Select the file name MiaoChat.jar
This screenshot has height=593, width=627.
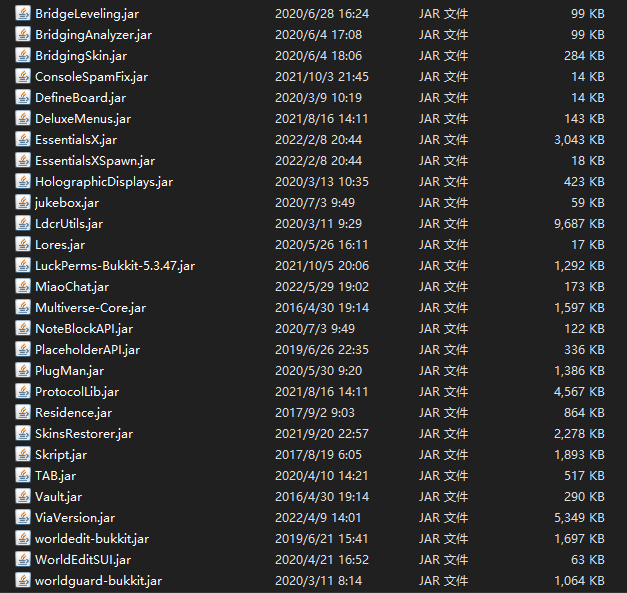72,287
